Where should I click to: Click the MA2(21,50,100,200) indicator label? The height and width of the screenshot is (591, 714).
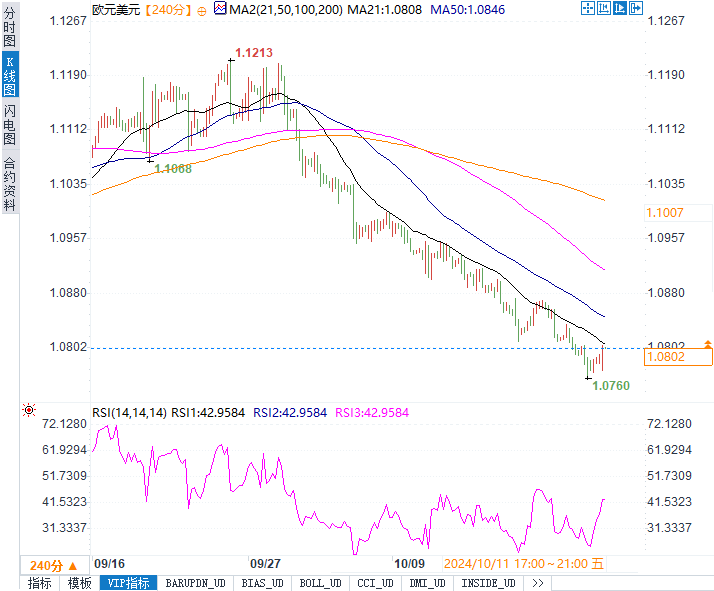click(286, 10)
